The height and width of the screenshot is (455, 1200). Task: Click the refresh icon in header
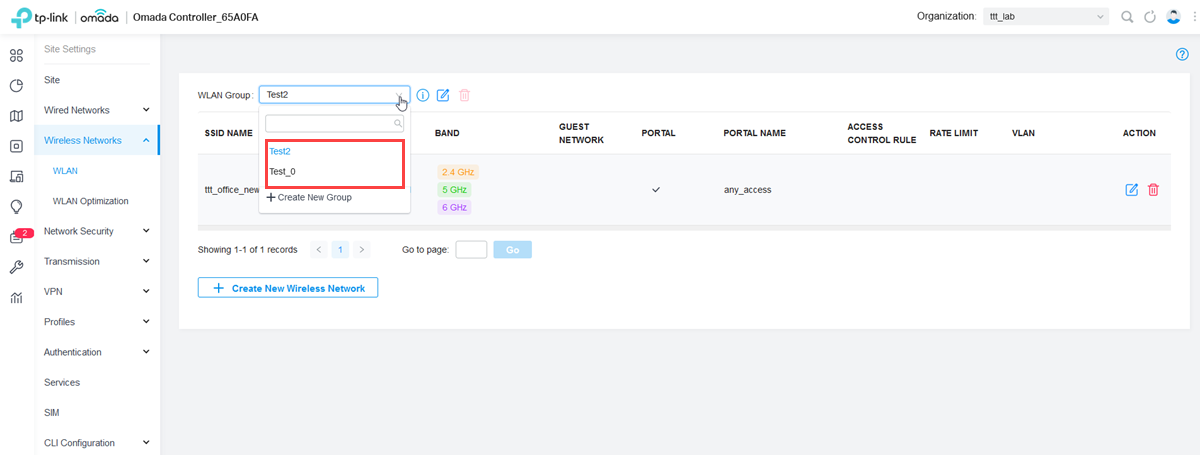[x=1150, y=17]
